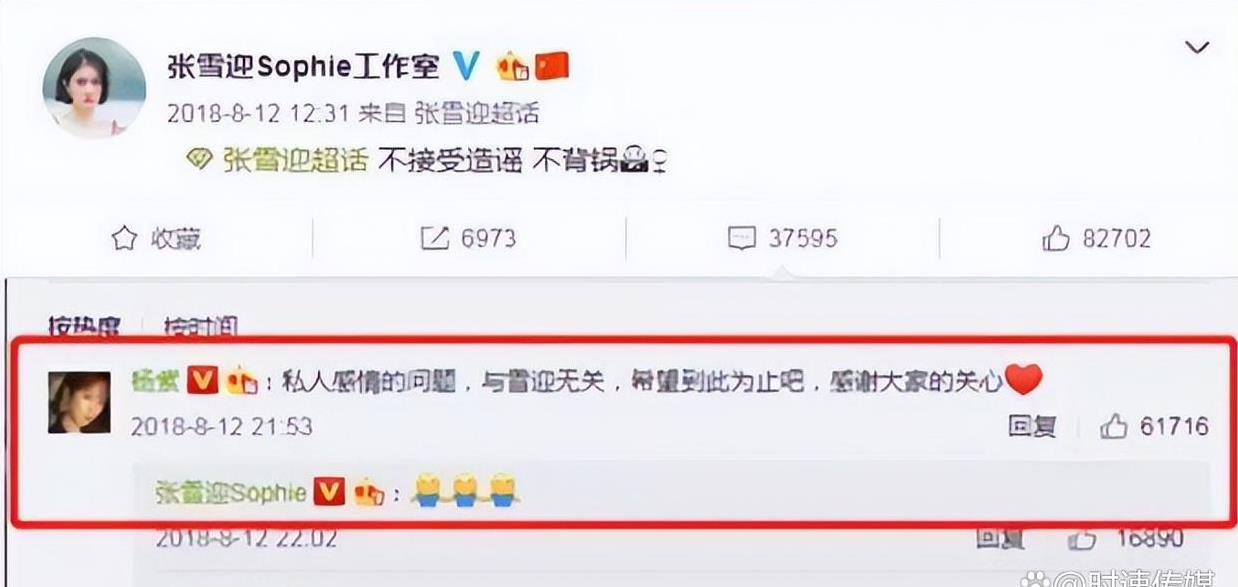Open the 张雪迎Sophie工作室 account name link
The image size is (1238, 587).
pyautogui.click(x=303, y=67)
